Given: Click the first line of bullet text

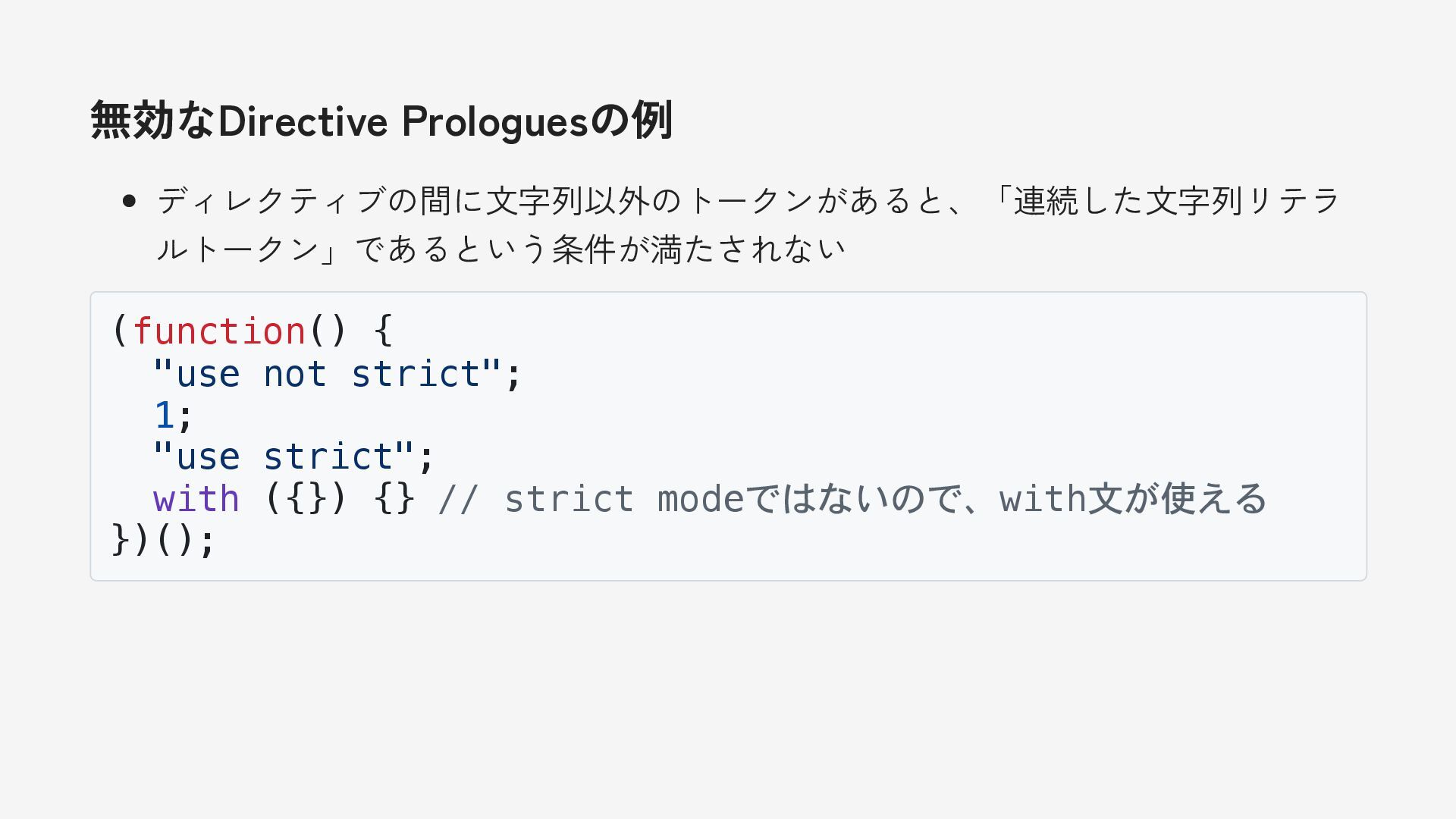Looking at the screenshot, I should pyautogui.click(x=748, y=201).
